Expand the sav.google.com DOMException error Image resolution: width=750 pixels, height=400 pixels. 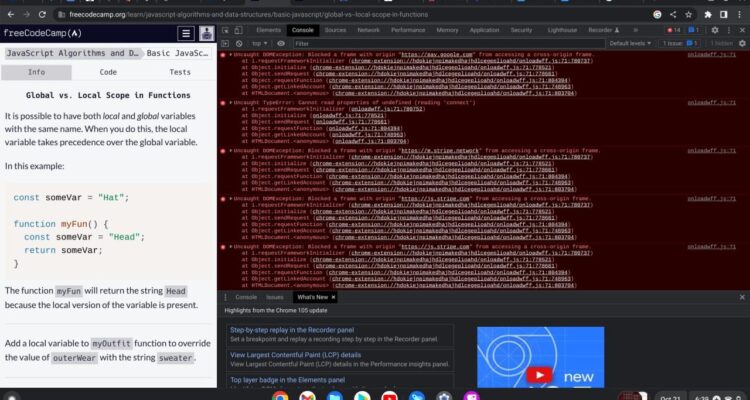click(232, 55)
